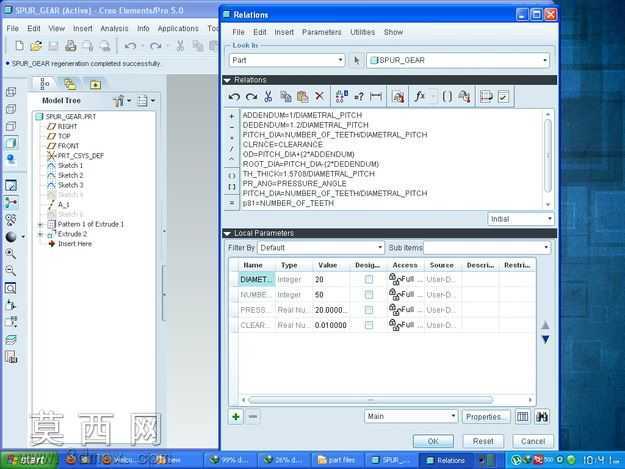The width and height of the screenshot is (625, 469).
Task: Click the insert brackets icon
Action: tap(447, 96)
